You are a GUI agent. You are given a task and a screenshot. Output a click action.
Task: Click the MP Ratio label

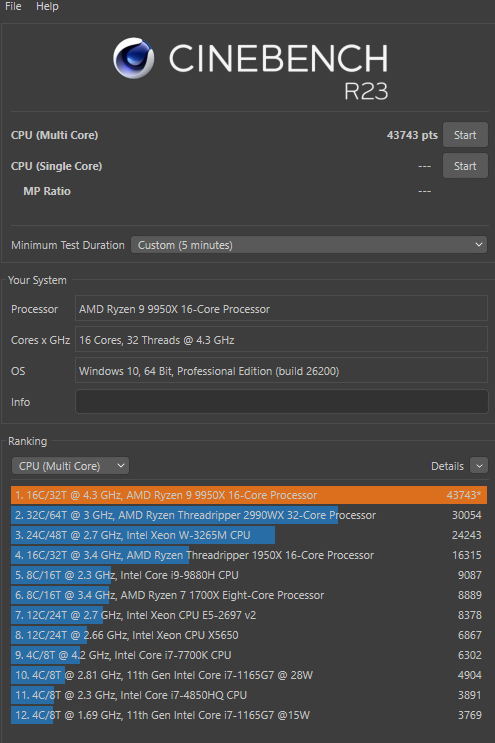click(47, 191)
